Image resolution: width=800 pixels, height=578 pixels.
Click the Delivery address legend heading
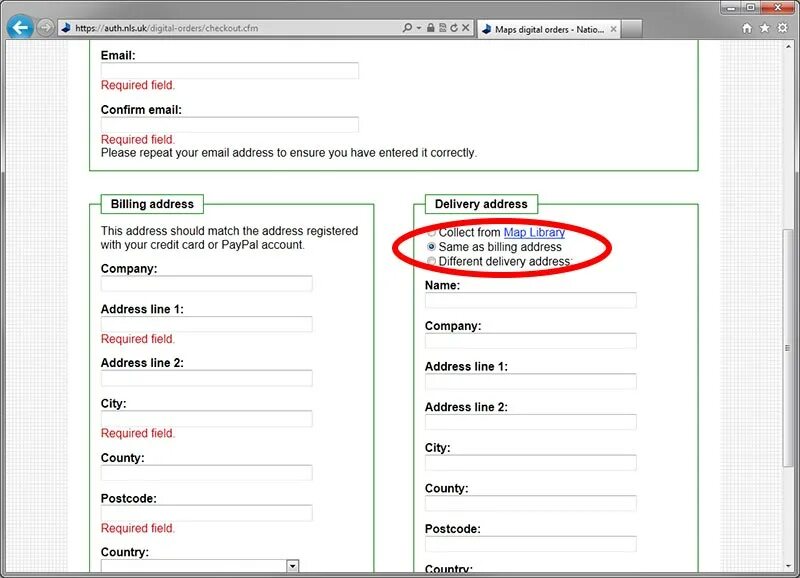(x=481, y=204)
